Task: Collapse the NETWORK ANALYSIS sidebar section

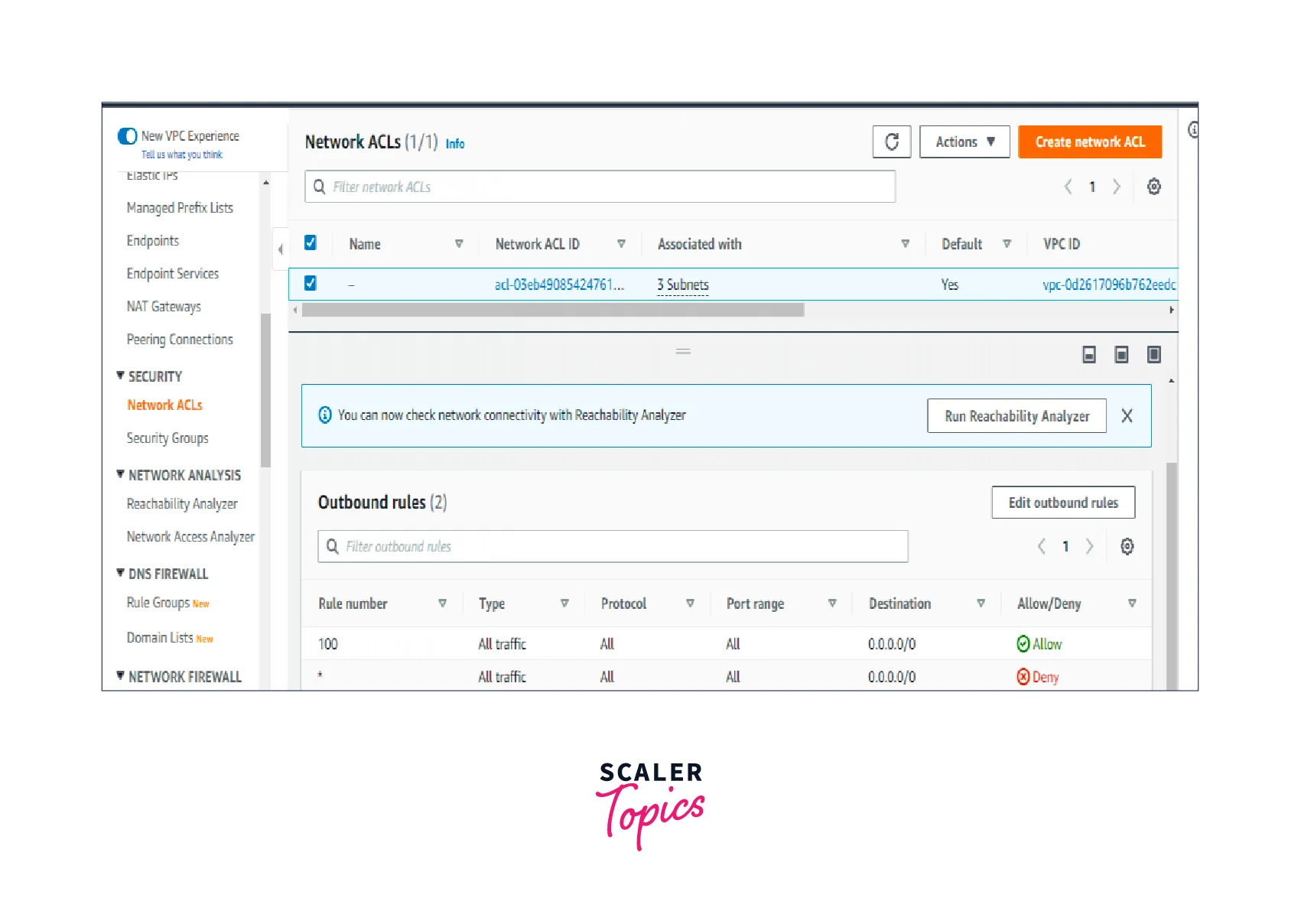Action: tap(120, 474)
